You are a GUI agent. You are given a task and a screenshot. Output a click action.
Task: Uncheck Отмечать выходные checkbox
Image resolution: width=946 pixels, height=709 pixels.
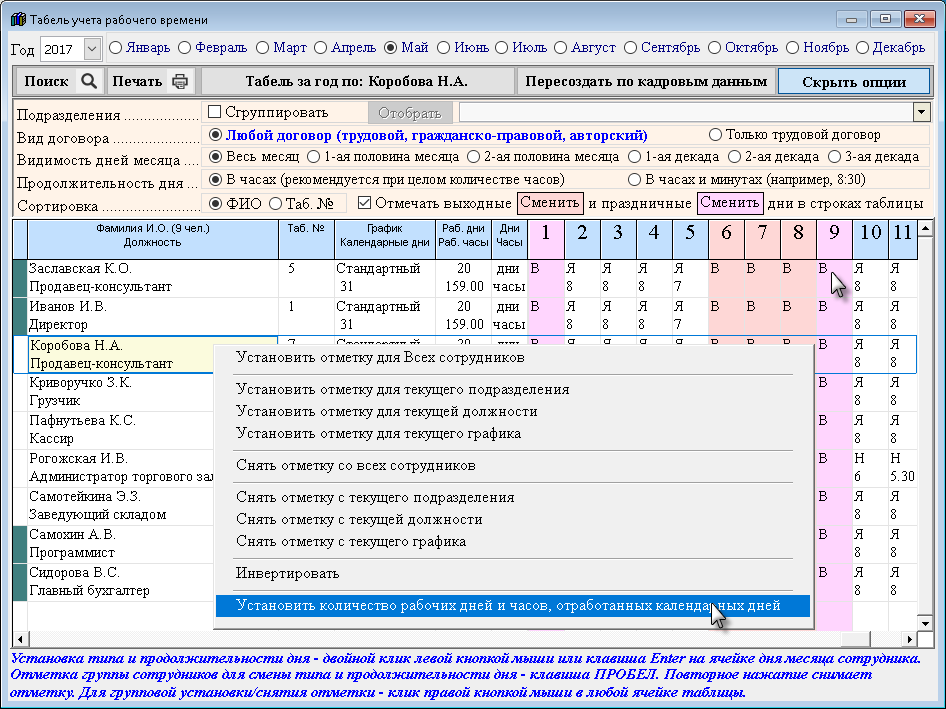pyautogui.click(x=364, y=203)
